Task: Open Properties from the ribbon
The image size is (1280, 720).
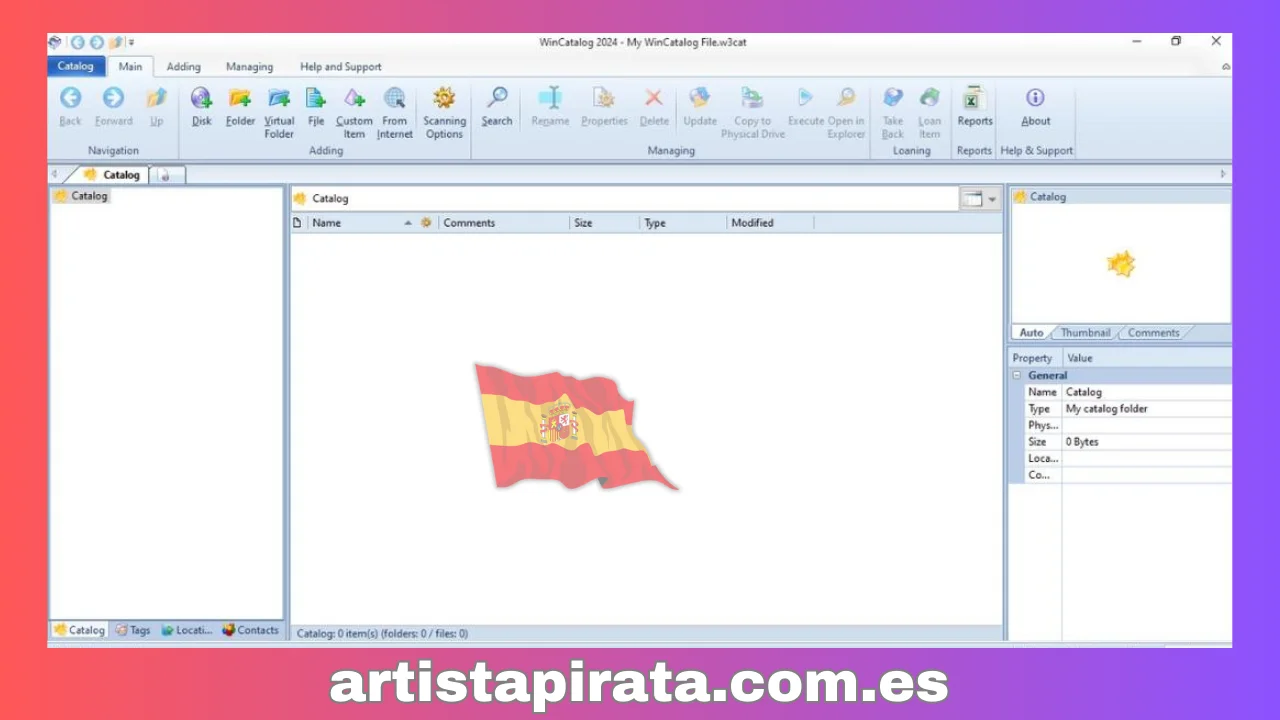Action: [x=604, y=98]
